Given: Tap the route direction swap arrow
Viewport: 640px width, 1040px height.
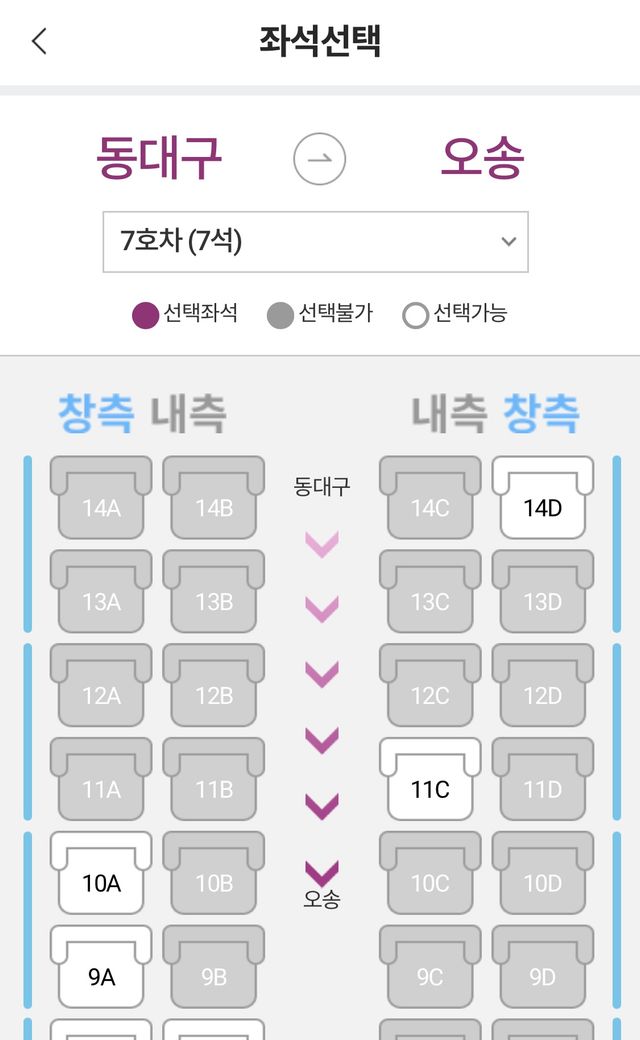Looking at the screenshot, I should pos(319,159).
